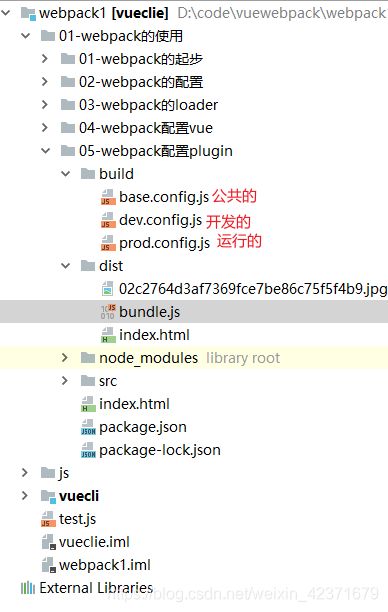Viewport: 388px width, 612px height.
Task: Click the build folder icon
Action: (x=88, y=174)
